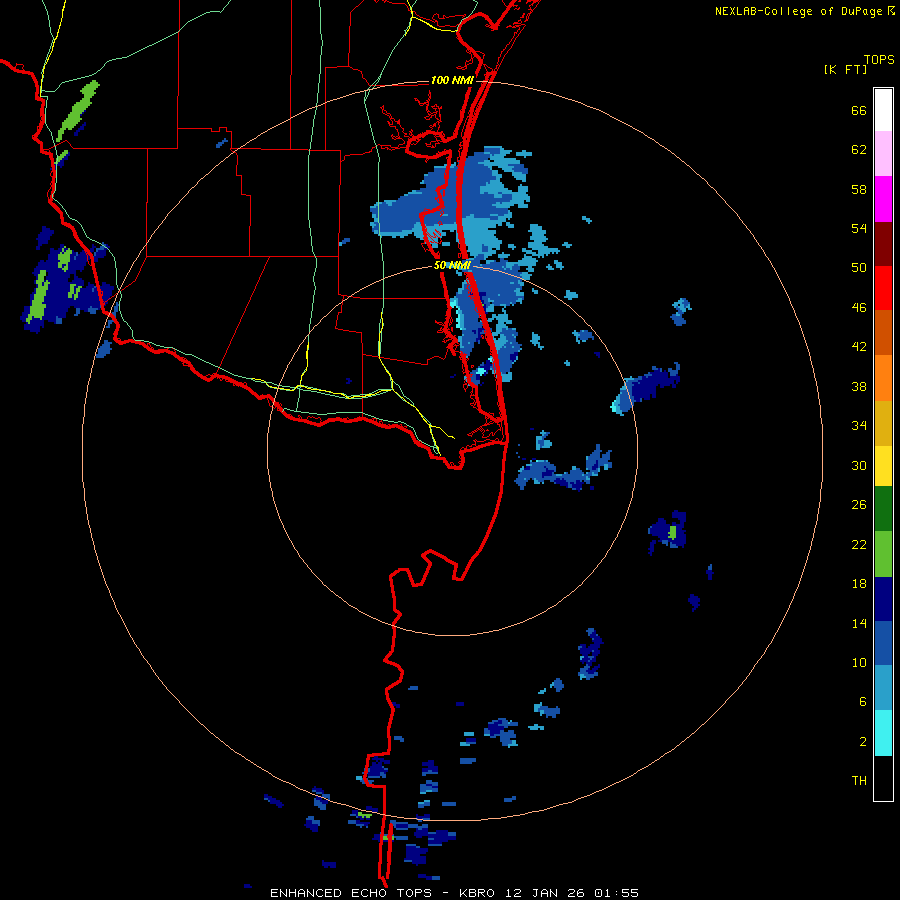Select the 18 legend value

(859, 584)
